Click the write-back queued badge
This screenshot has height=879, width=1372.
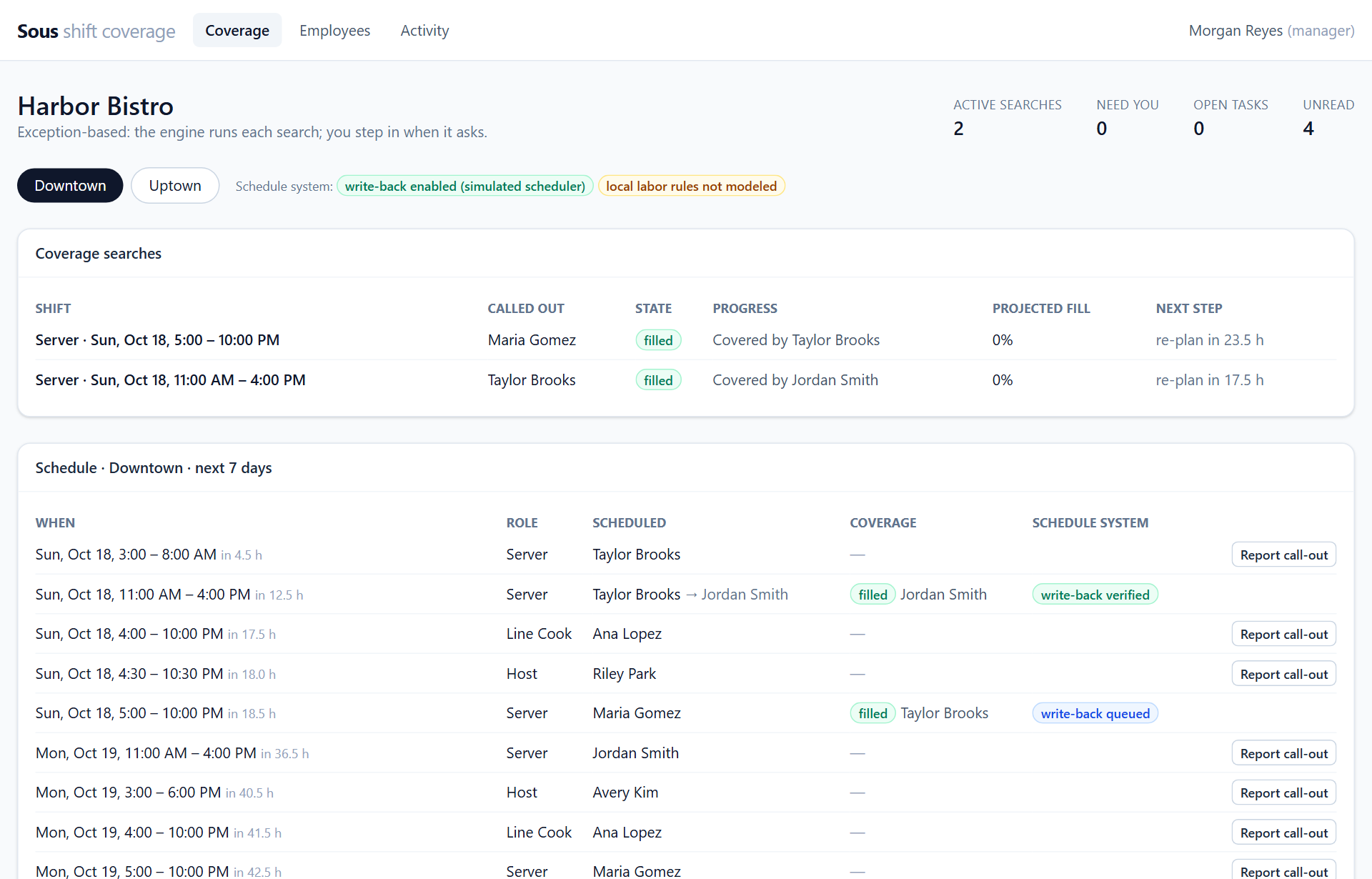[1095, 713]
